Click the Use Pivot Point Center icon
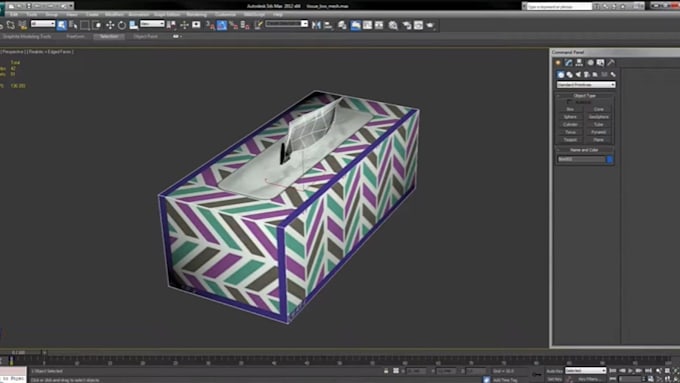This screenshot has height=383, width=680. pyautogui.click(x=170, y=25)
